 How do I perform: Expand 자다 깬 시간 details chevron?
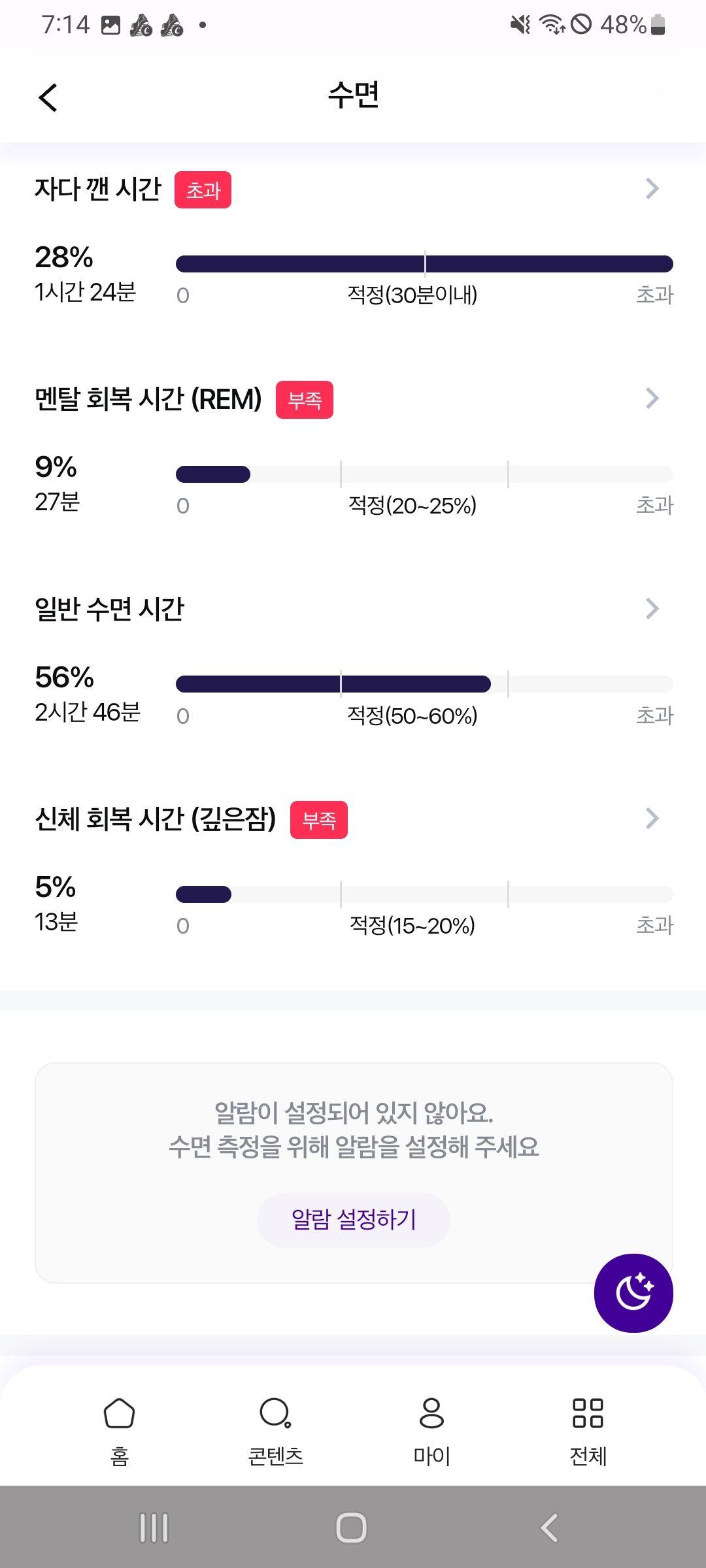652,189
